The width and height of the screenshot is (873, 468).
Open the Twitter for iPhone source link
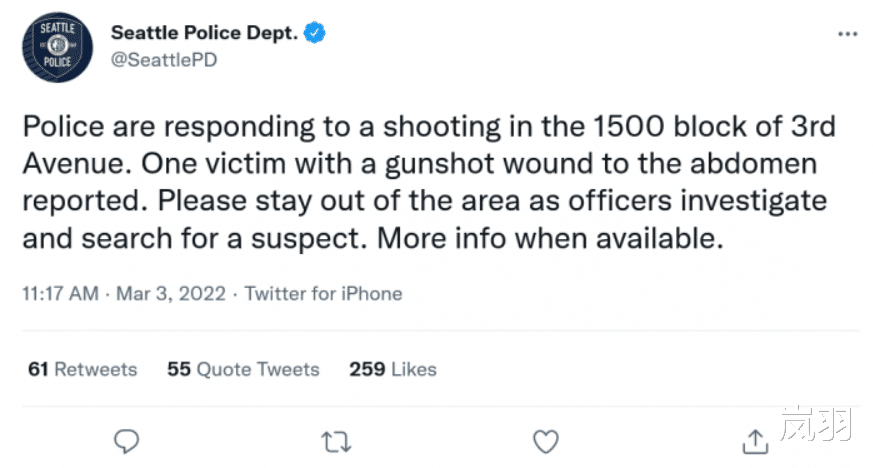[323, 294]
